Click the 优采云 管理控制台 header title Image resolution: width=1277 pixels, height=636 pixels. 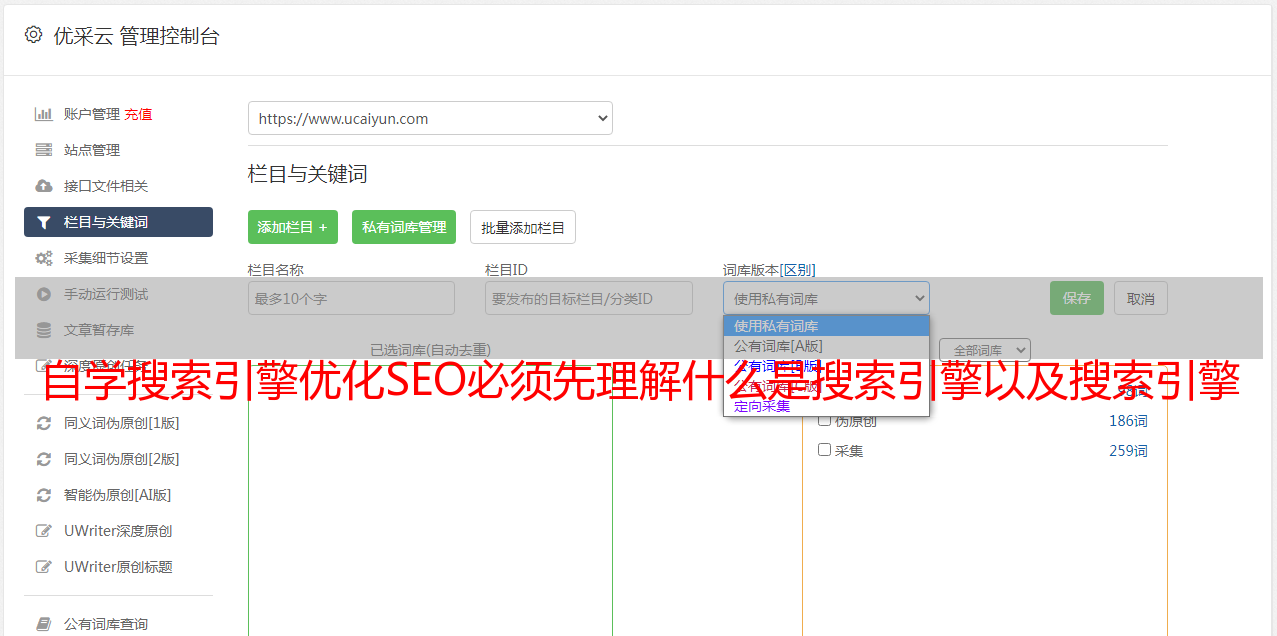(136, 36)
